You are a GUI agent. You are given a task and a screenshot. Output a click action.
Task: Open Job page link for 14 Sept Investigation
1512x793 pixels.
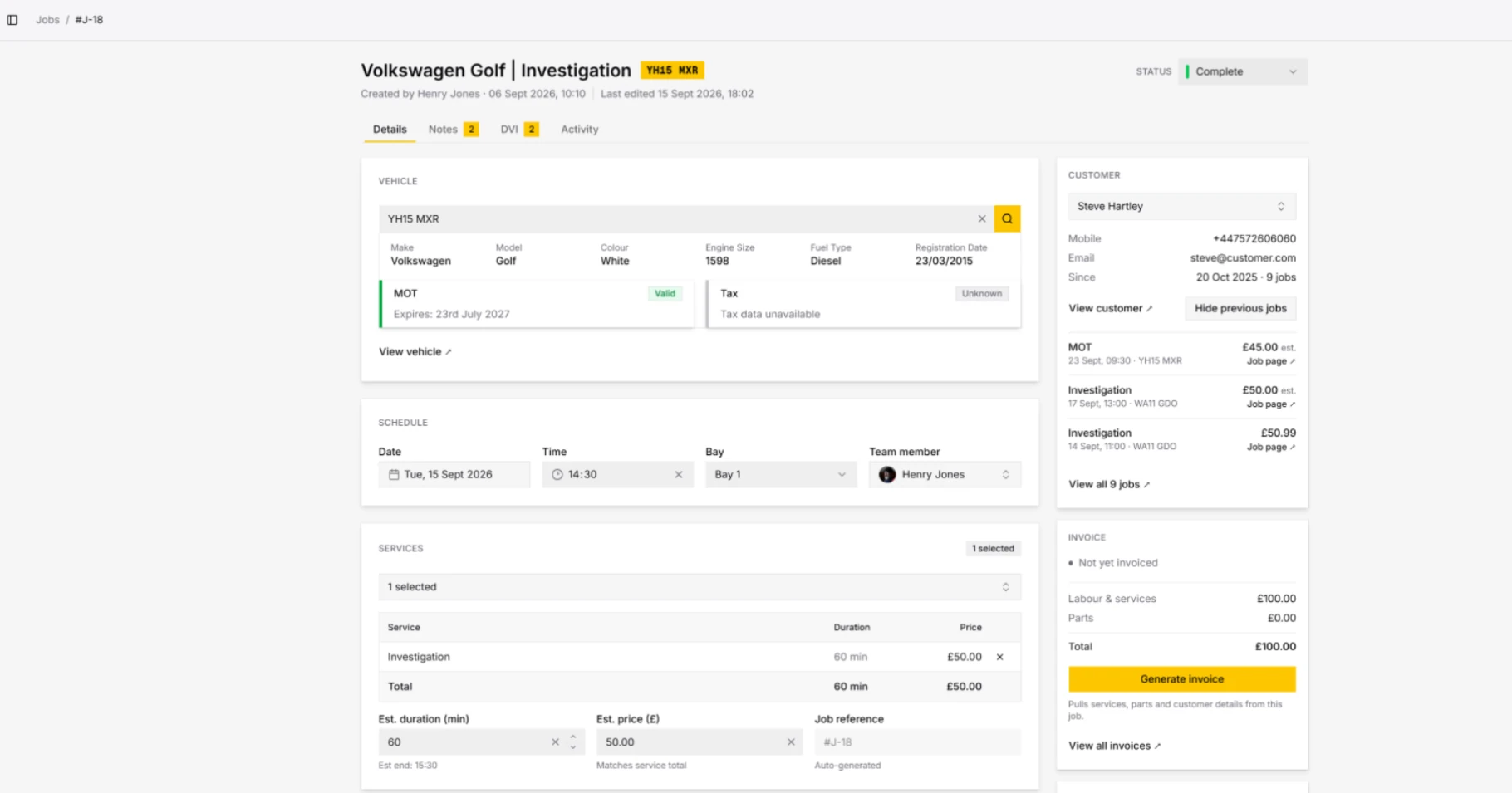tap(1271, 448)
